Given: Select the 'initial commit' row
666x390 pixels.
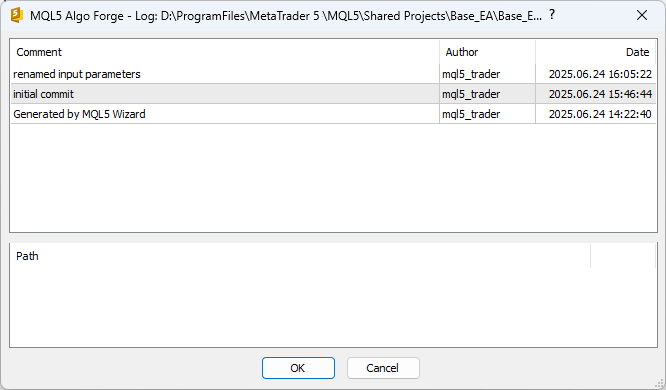Looking at the screenshot, I should click(333, 94).
